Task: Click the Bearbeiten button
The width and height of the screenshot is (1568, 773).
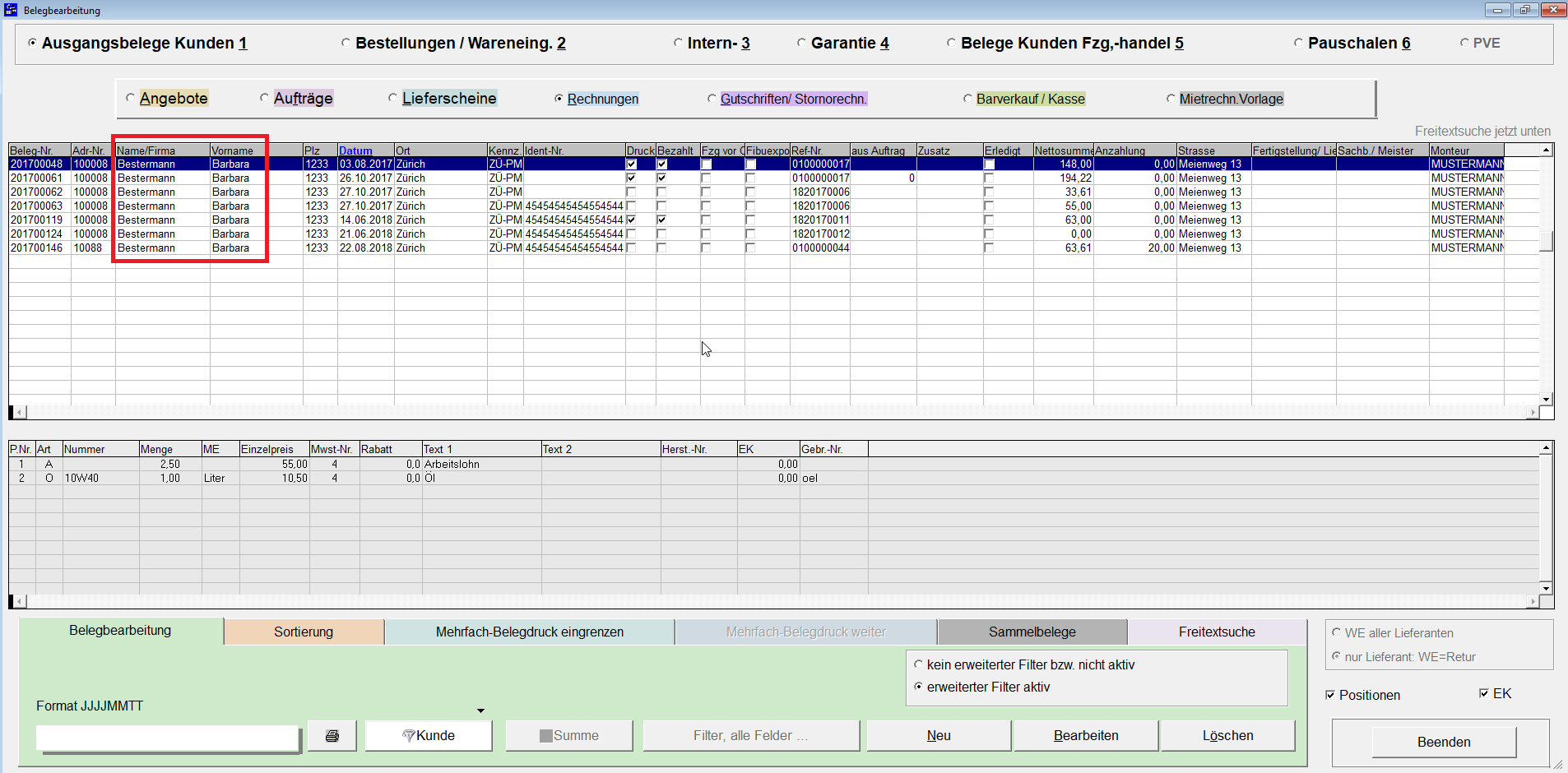Action: (1086, 736)
